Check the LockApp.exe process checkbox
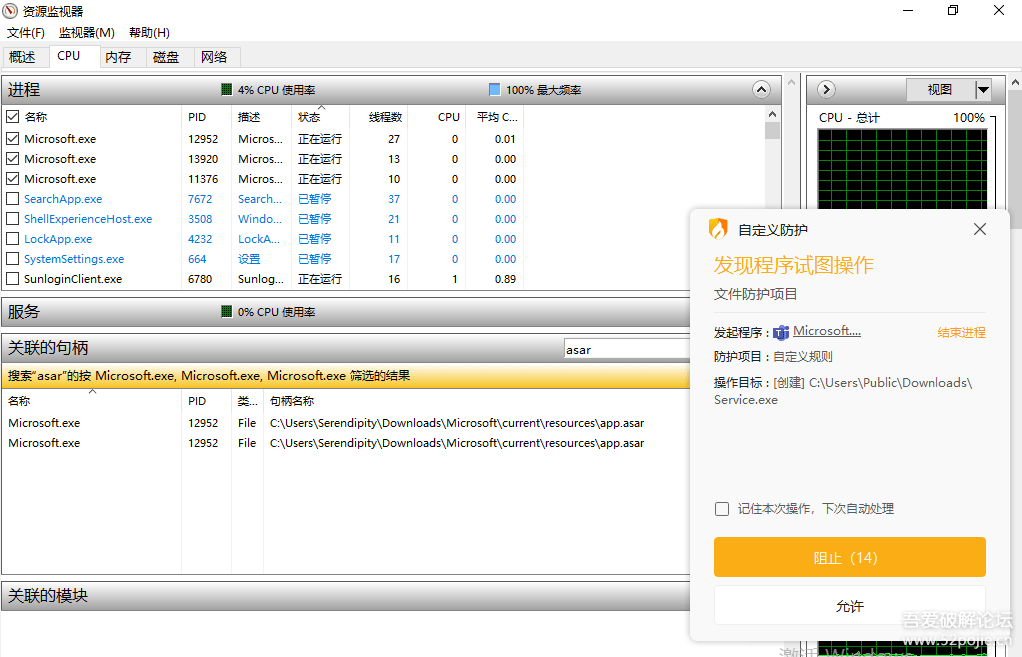This screenshot has height=657, width=1022. coord(12,239)
